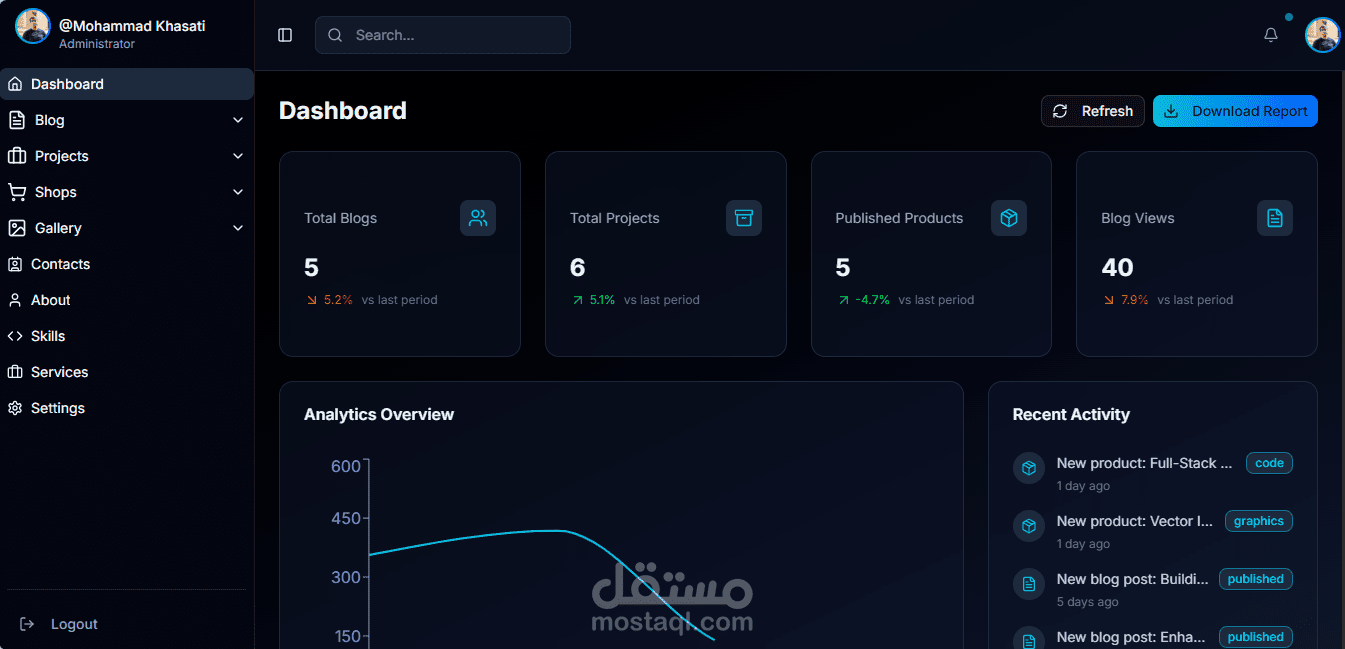Expand the Gallery submenu chevron

coord(238,228)
